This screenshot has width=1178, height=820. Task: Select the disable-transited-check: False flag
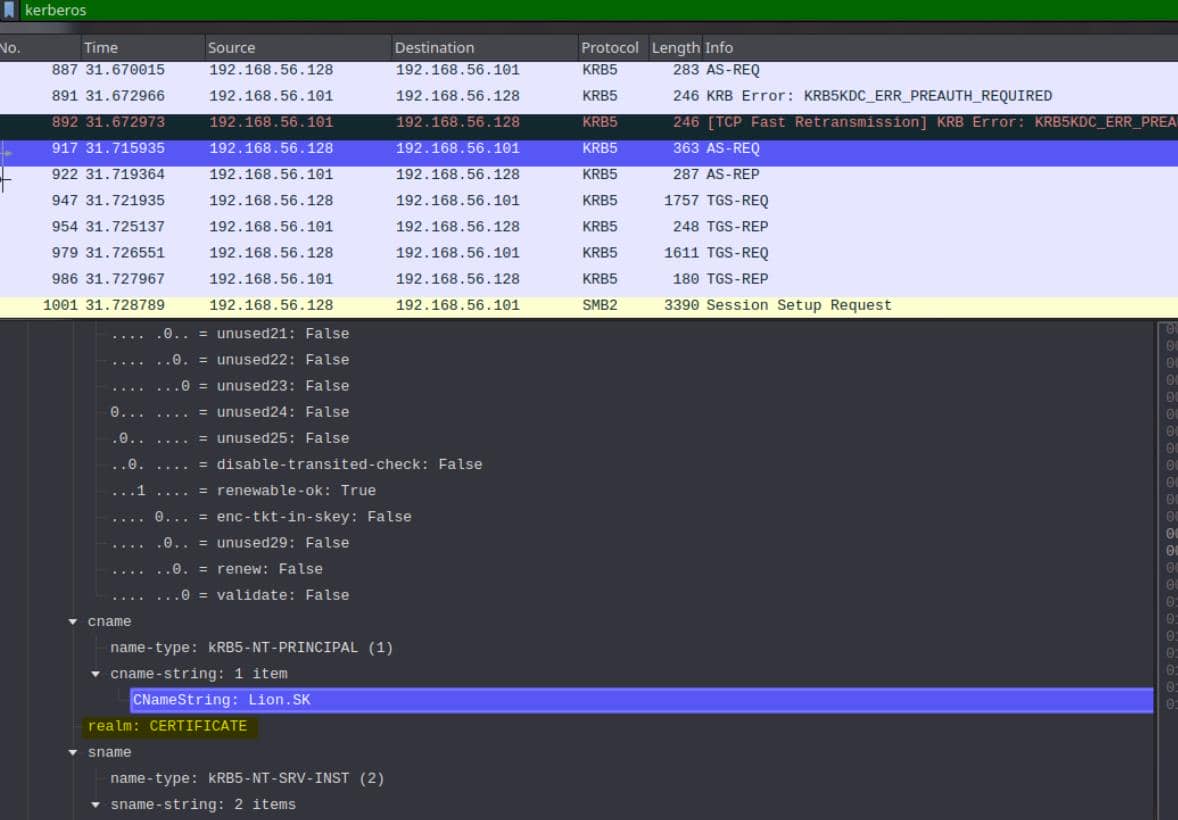(297, 464)
